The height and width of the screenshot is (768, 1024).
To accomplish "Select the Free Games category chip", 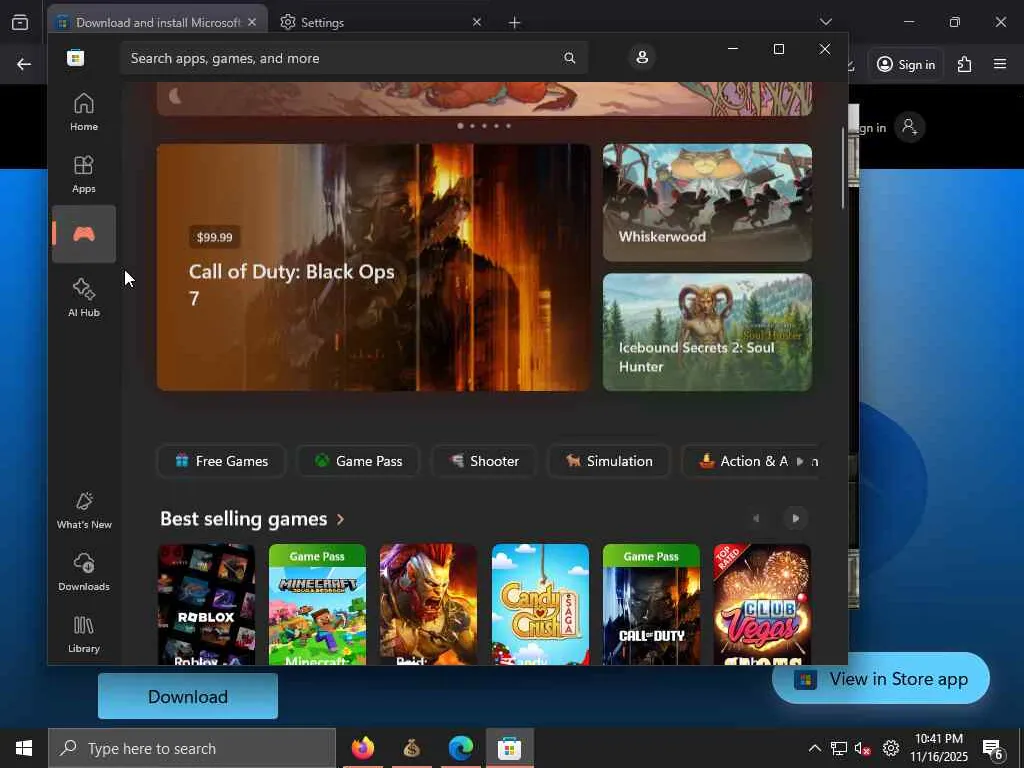I will coord(221,461).
